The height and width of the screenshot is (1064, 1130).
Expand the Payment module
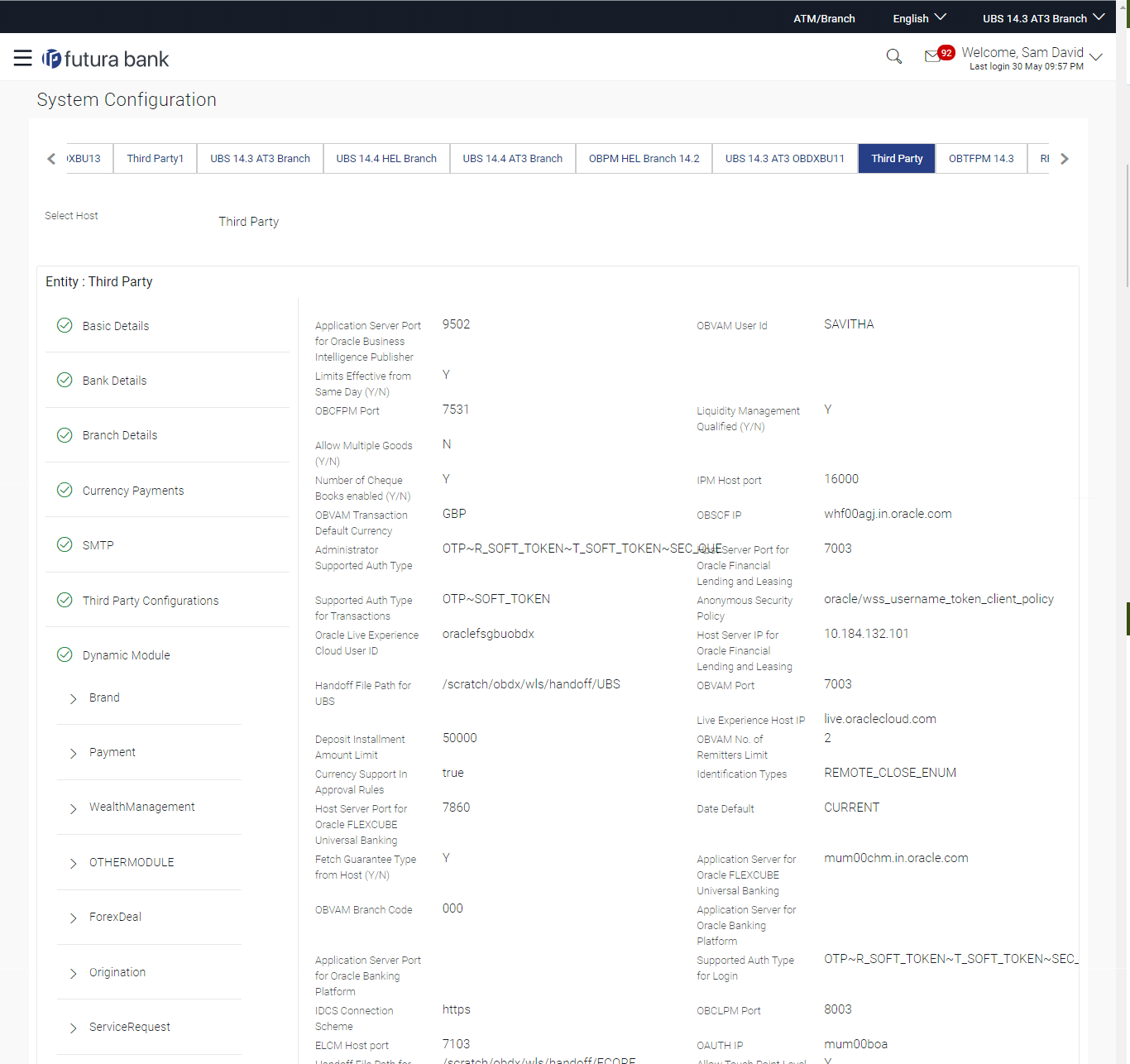coord(73,753)
